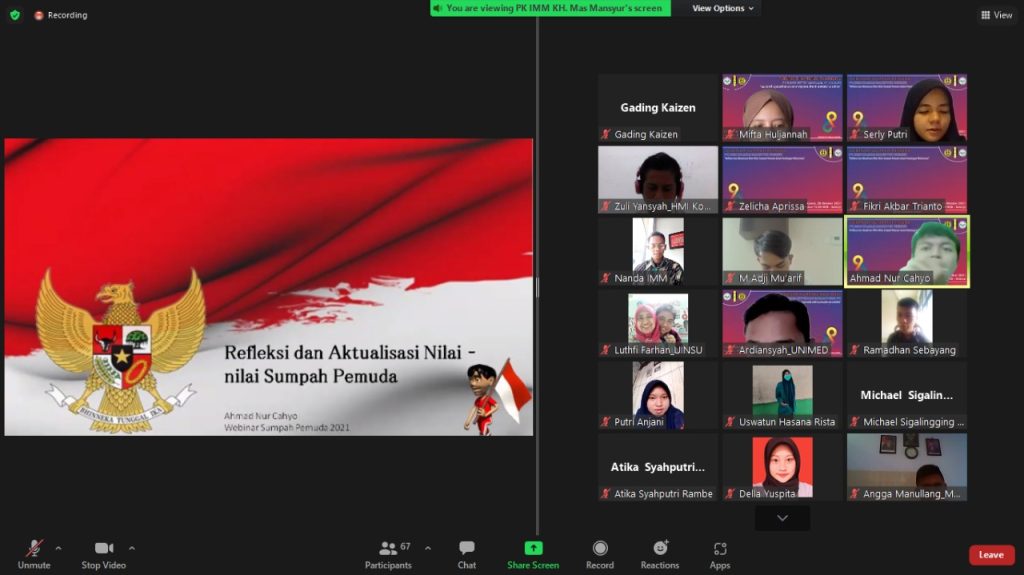Click muted mic icon beside Nanda IMM
The height and width of the screenshot is (575, 1024).
(605, 278)
